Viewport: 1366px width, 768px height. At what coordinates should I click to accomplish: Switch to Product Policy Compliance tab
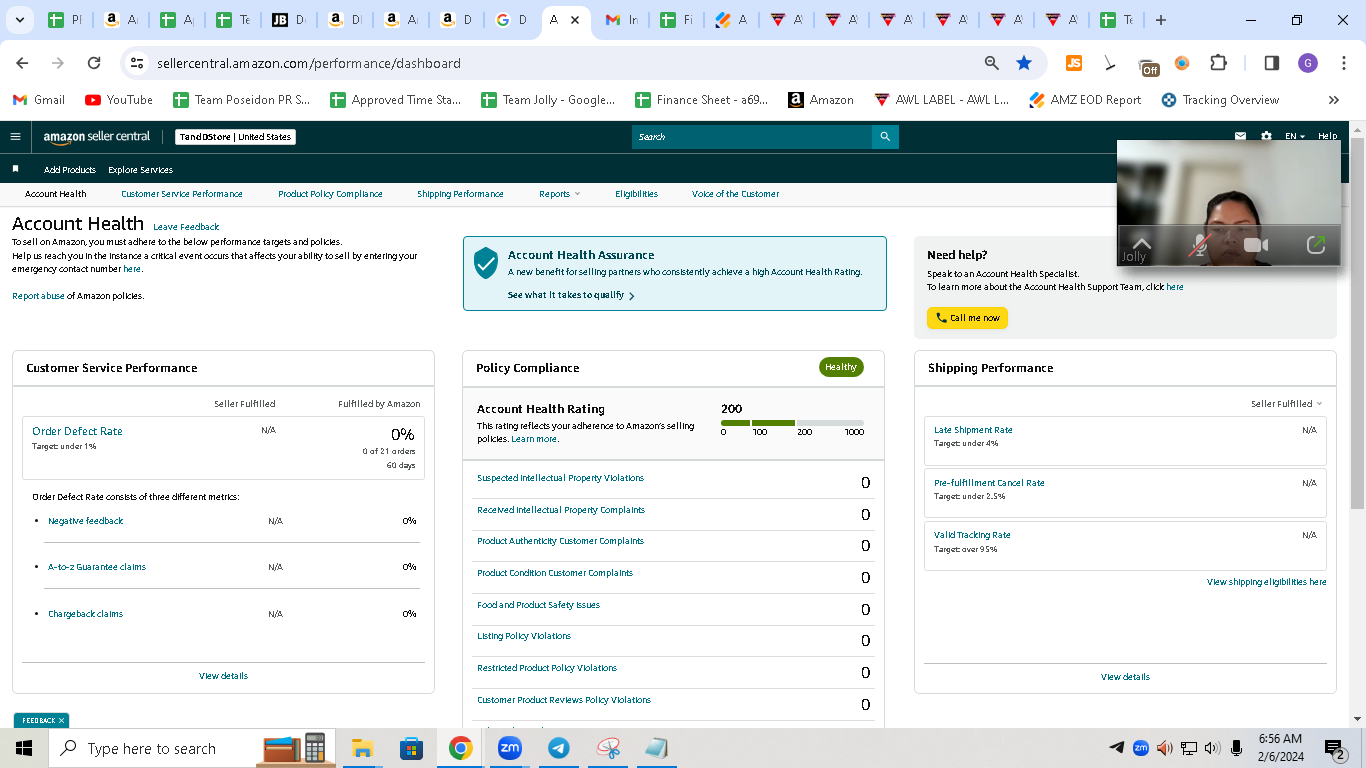tap(330, 194)
